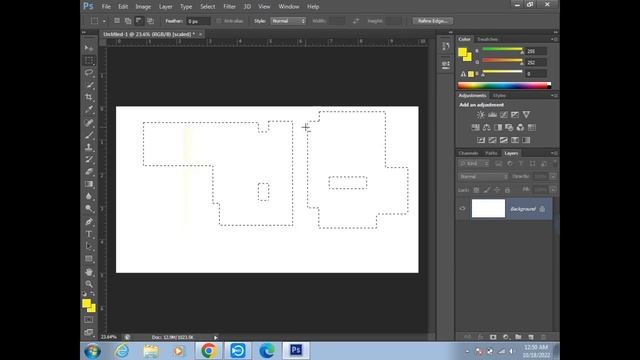Select the Brush tool
Screen dimensions: 640x360
pos(89,135)
